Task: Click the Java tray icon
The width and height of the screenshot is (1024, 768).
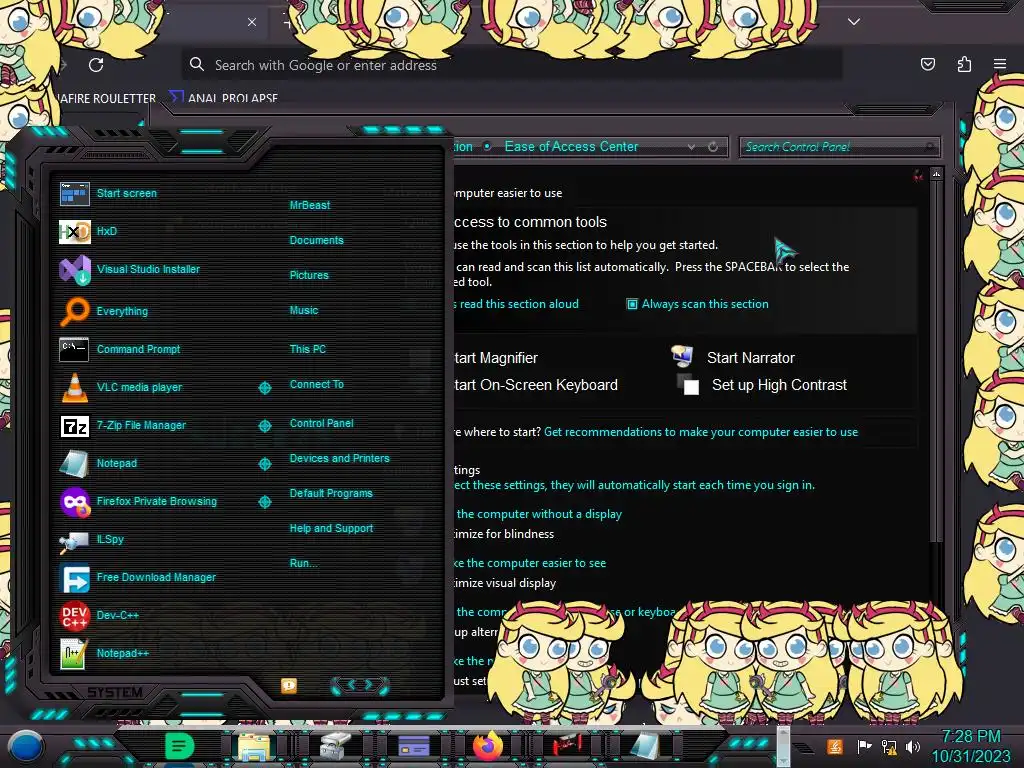Action: tap(835, 746)
